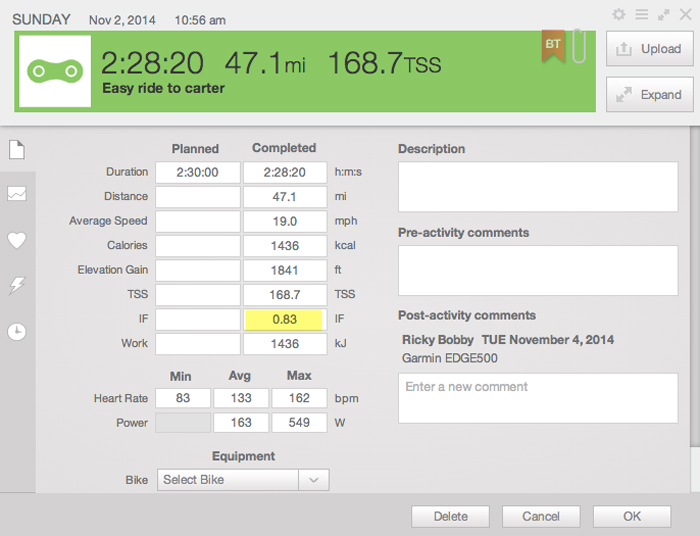Click the comment author Ricky Bobby
The width and height of the screenshot is (700, 536).
coord(438,340)
